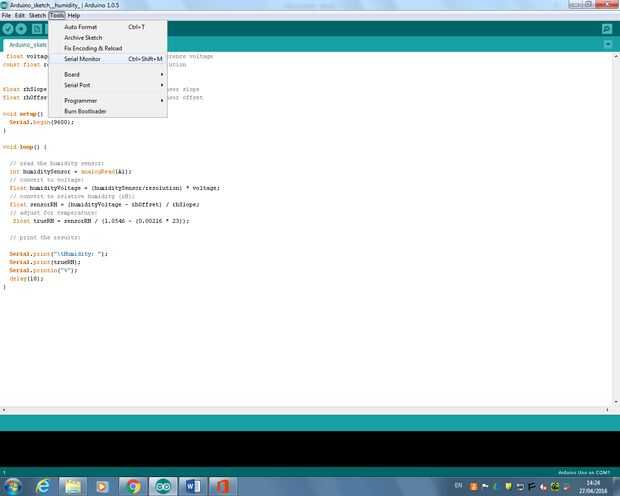
Task: Open the tab options dropdown arrow
Action: (608, 44)
